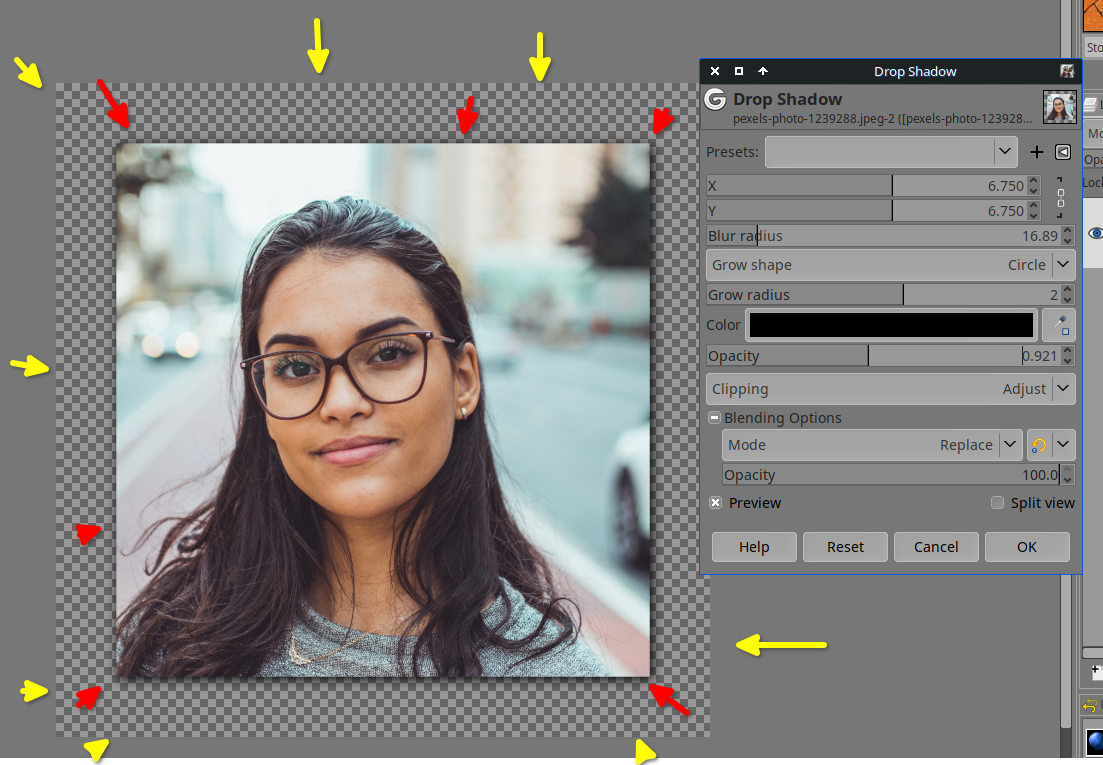Confirm the drop shadow with OK
The width and height of the screenshot is (1103, 765).
[x=1027, y=547]
